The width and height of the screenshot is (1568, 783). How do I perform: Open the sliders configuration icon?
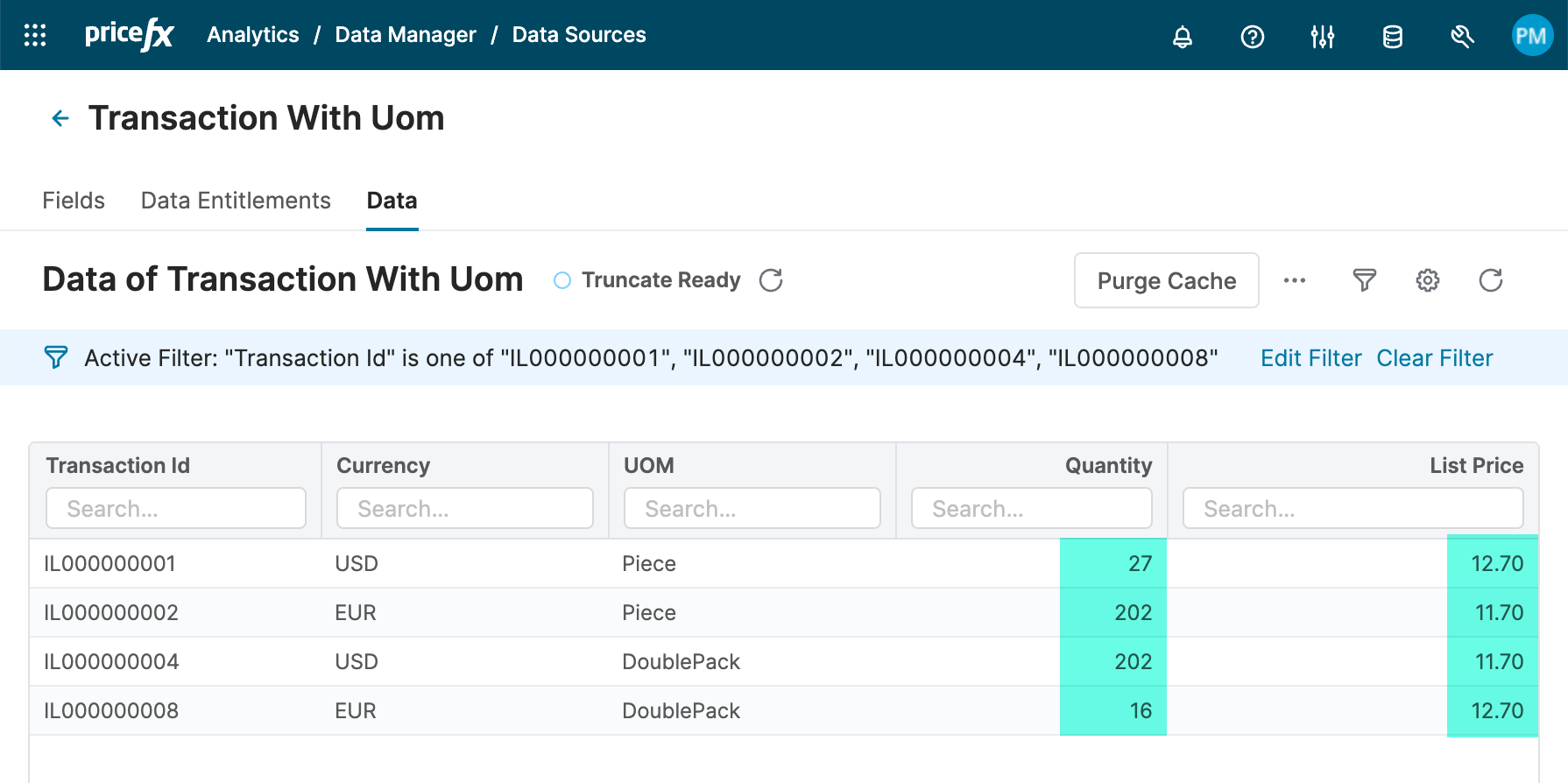(x=1323, y=36)
